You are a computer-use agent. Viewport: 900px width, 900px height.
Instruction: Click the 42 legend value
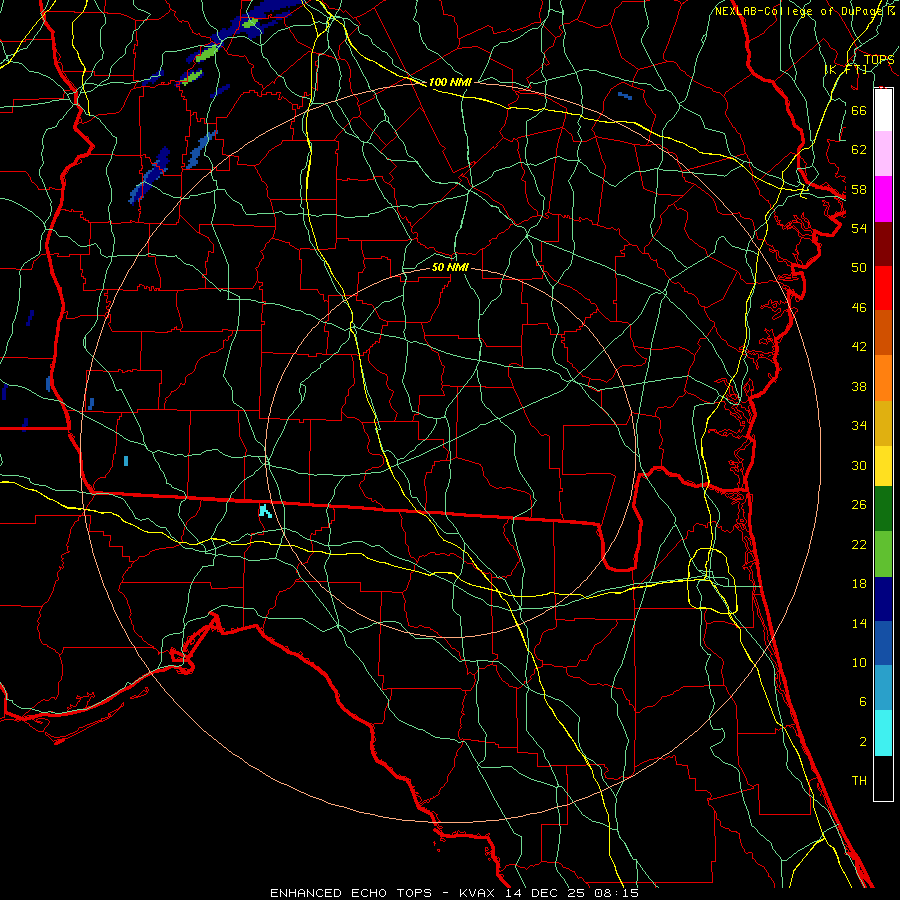point(859,347)
